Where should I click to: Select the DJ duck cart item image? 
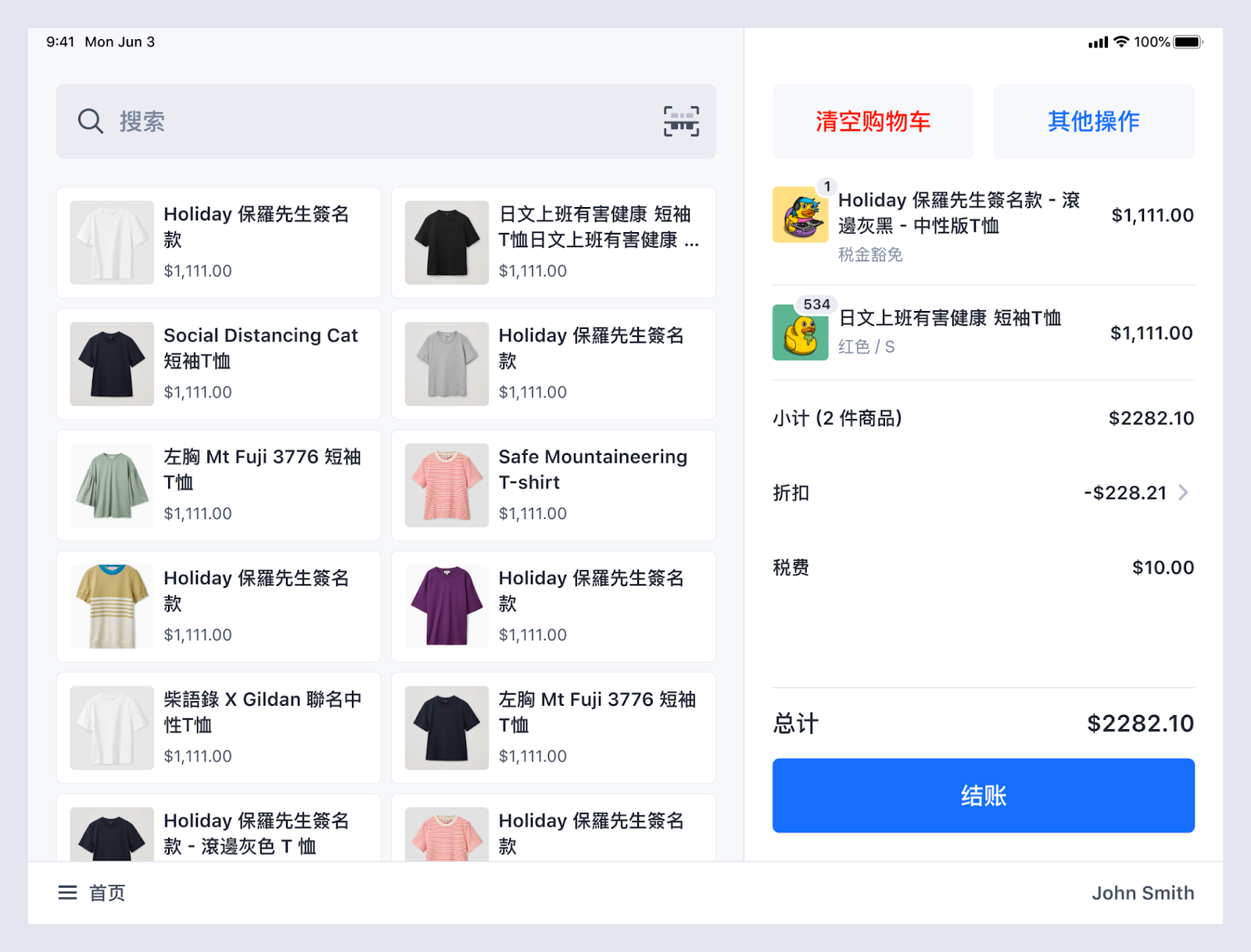click(800, 215)
